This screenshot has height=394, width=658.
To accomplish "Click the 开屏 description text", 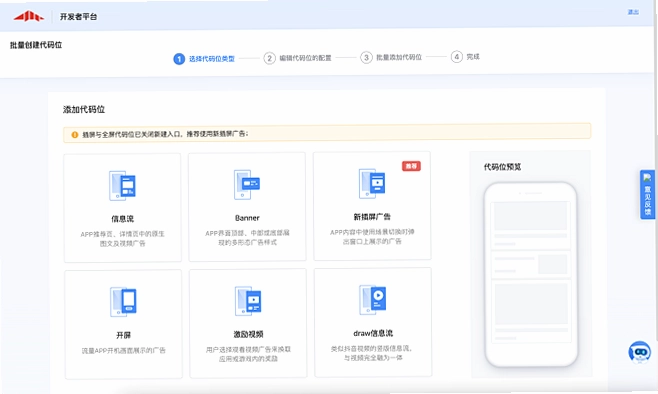I will 123,350.
